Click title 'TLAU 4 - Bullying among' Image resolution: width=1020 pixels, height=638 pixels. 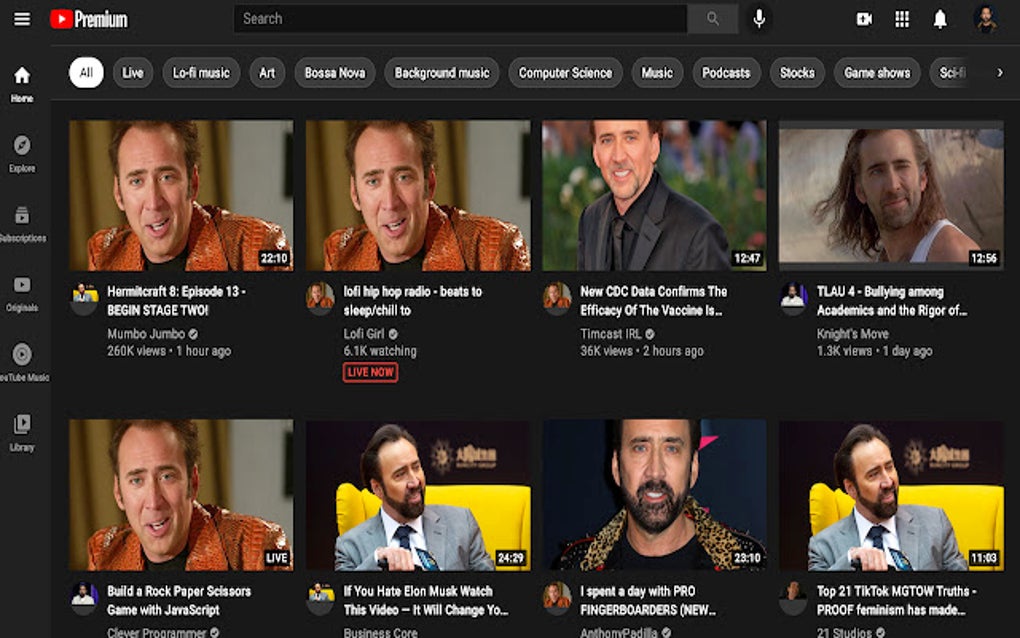click(x=892, y=300)
